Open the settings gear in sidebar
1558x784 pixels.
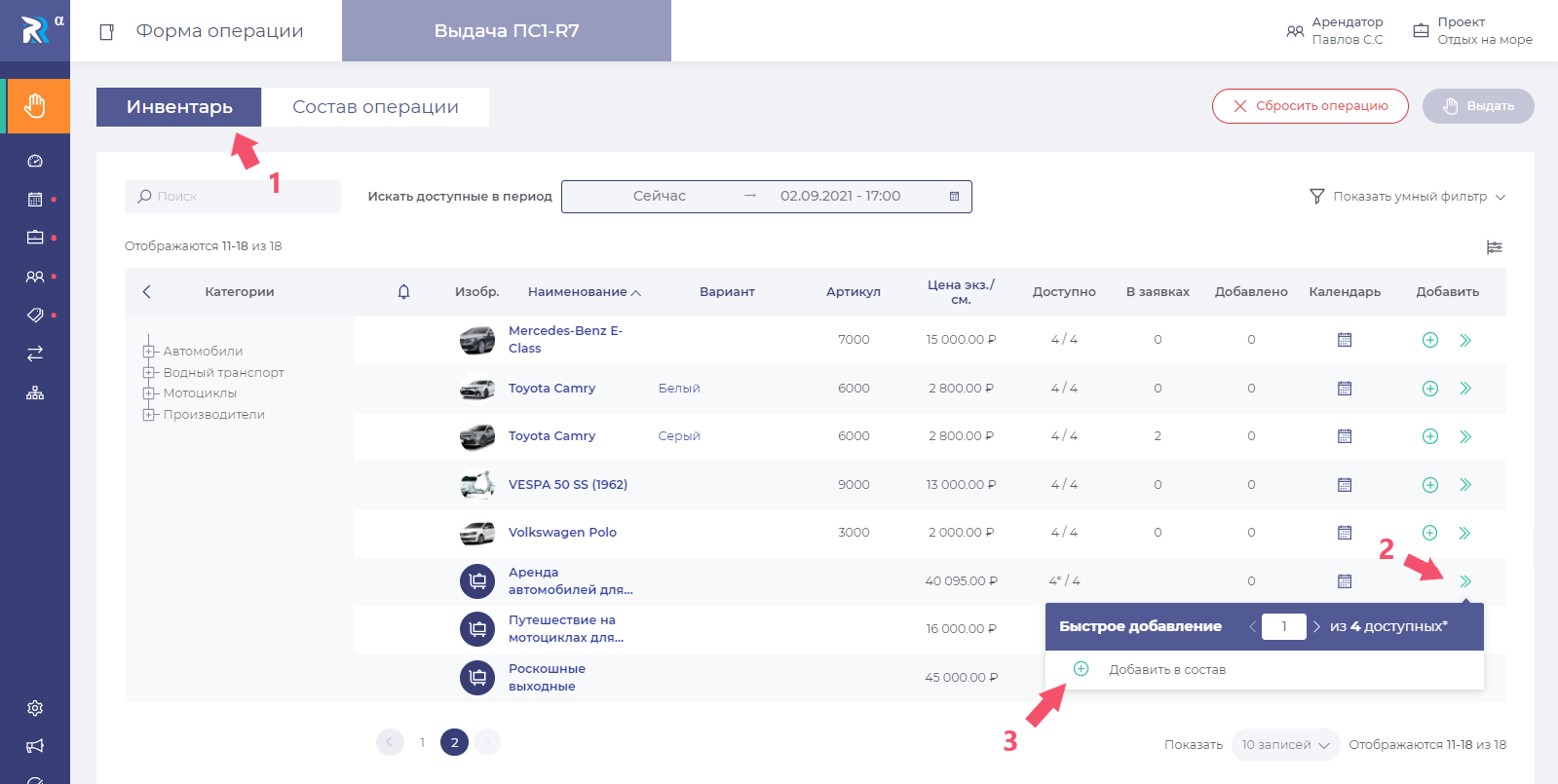[35, 708]
